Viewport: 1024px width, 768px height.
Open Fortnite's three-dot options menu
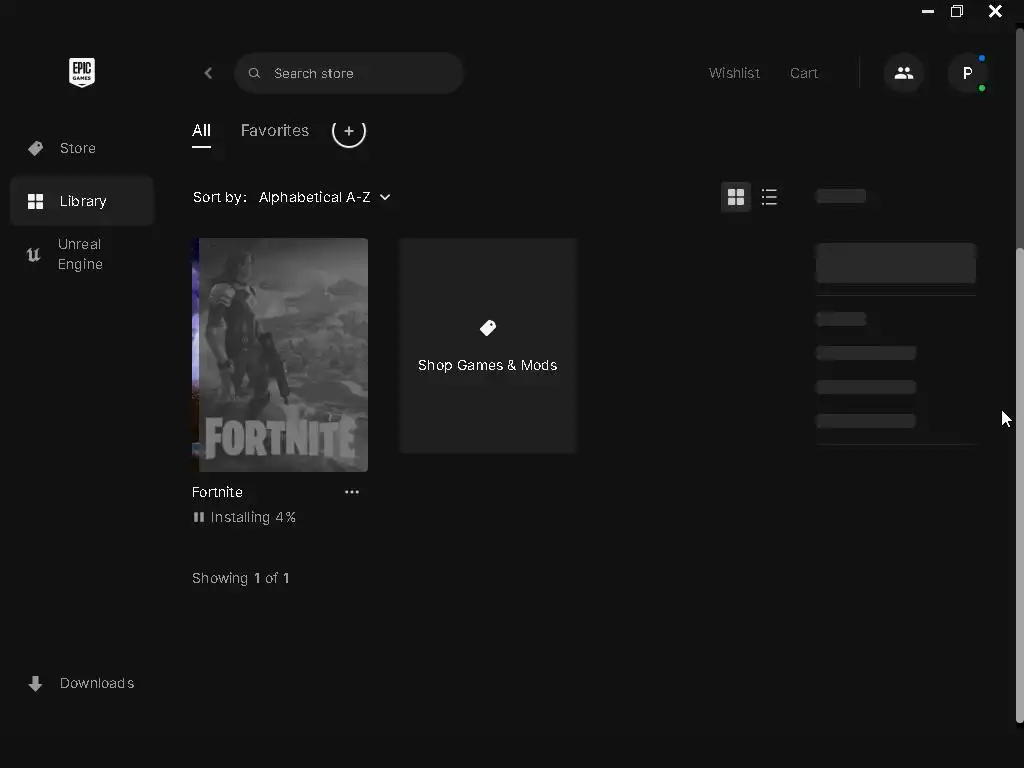pos(352,492)
